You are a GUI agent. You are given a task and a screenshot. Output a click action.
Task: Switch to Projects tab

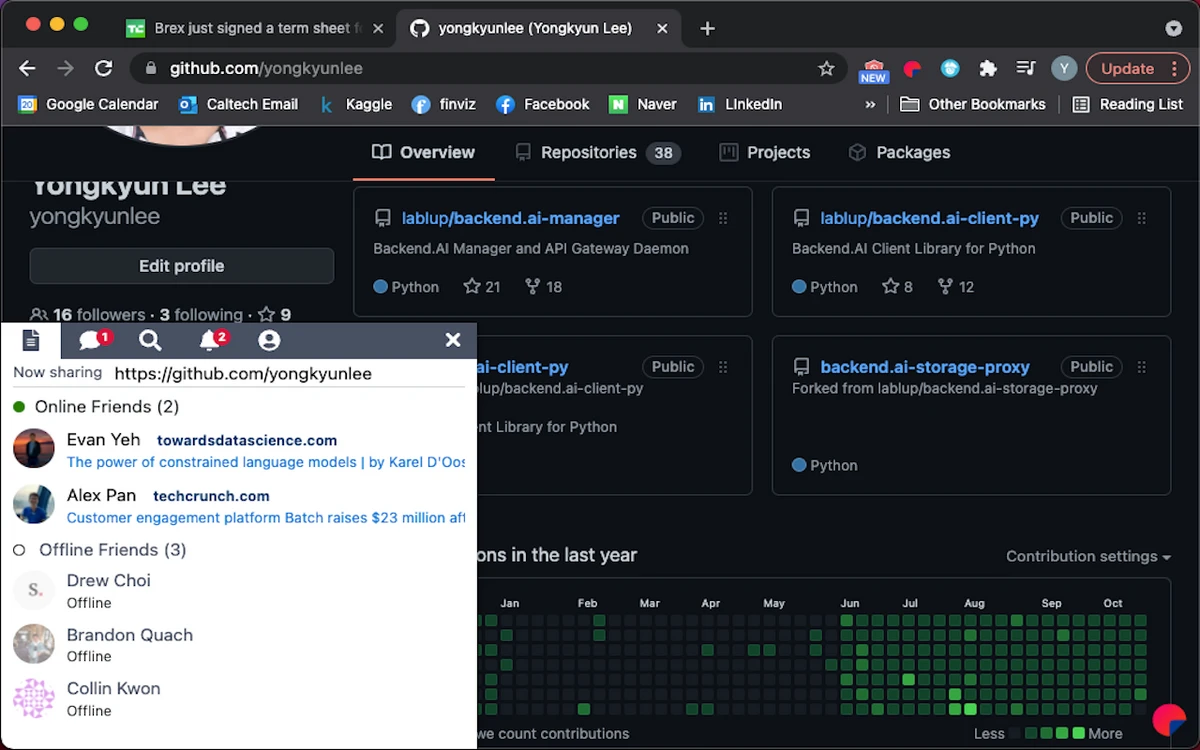(x=765, y=152)
